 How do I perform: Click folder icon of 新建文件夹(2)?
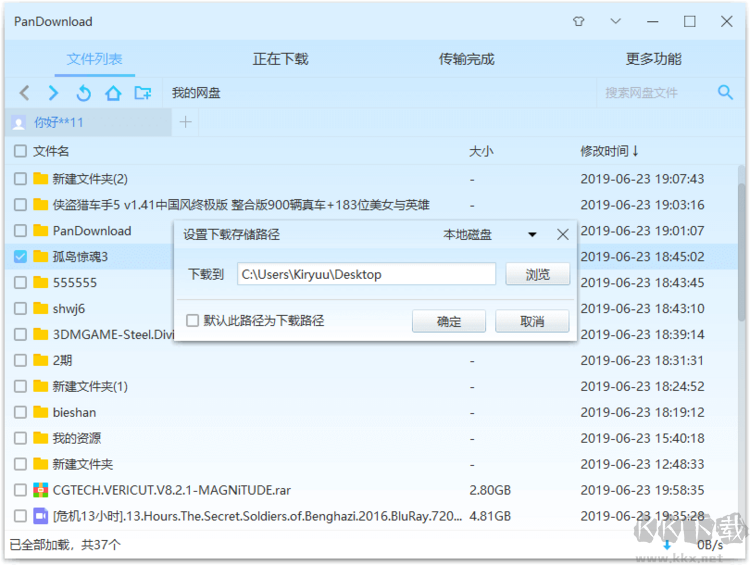[x=41, y=178]
